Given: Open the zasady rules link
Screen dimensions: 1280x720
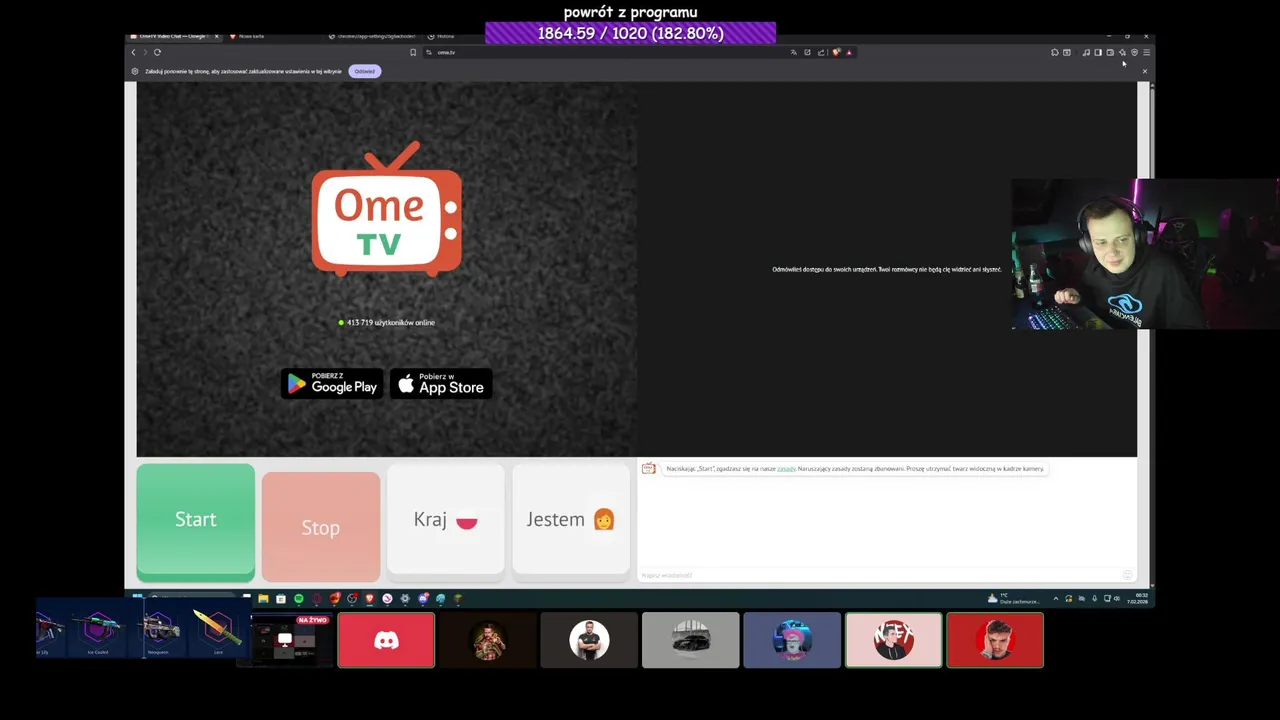Looking at the screenshot, I should pos(786,468).
